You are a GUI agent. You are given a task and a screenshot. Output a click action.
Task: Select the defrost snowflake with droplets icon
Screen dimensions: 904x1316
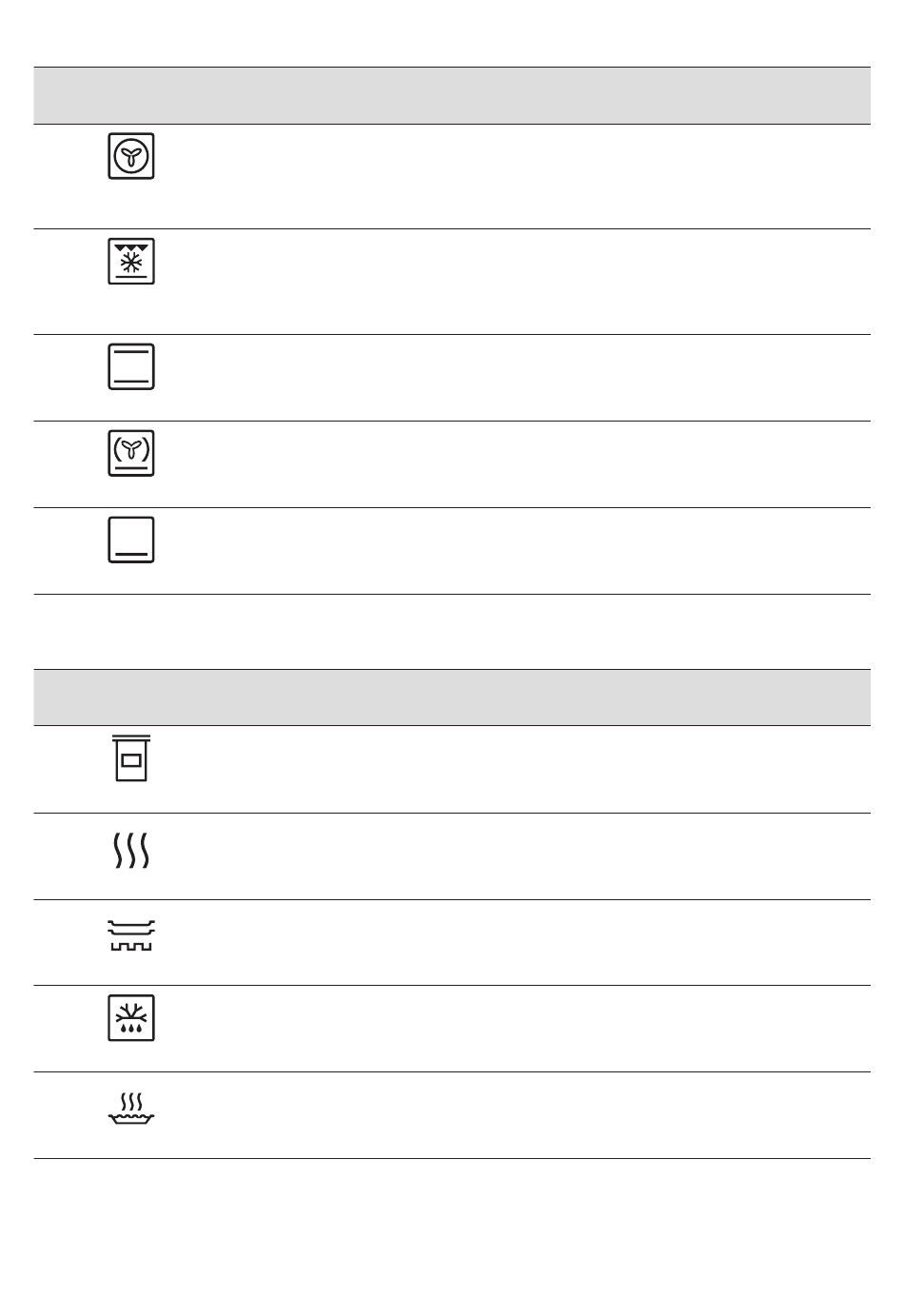[x=131, y=1017]
